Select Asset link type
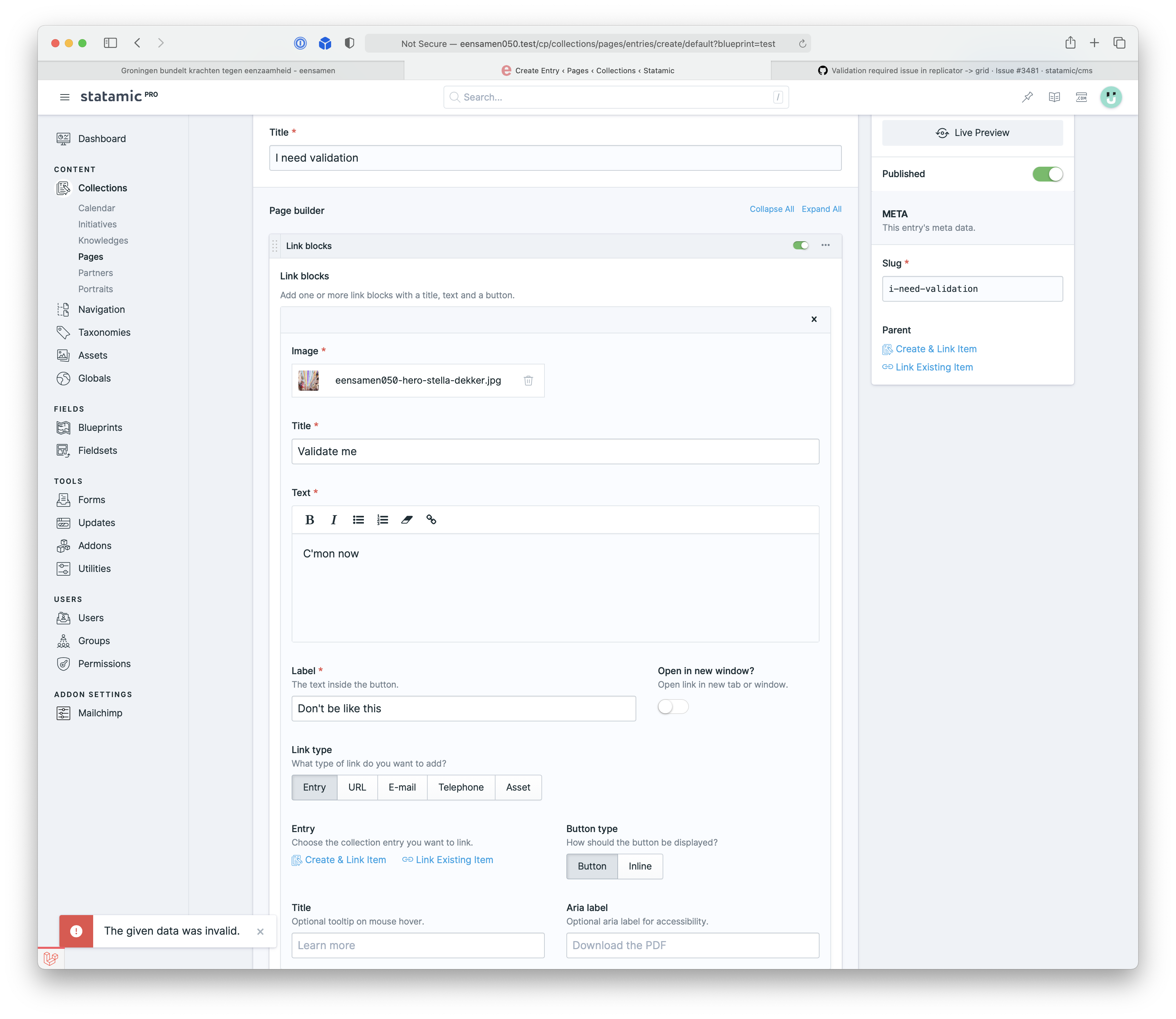 [x=518, y=788]
